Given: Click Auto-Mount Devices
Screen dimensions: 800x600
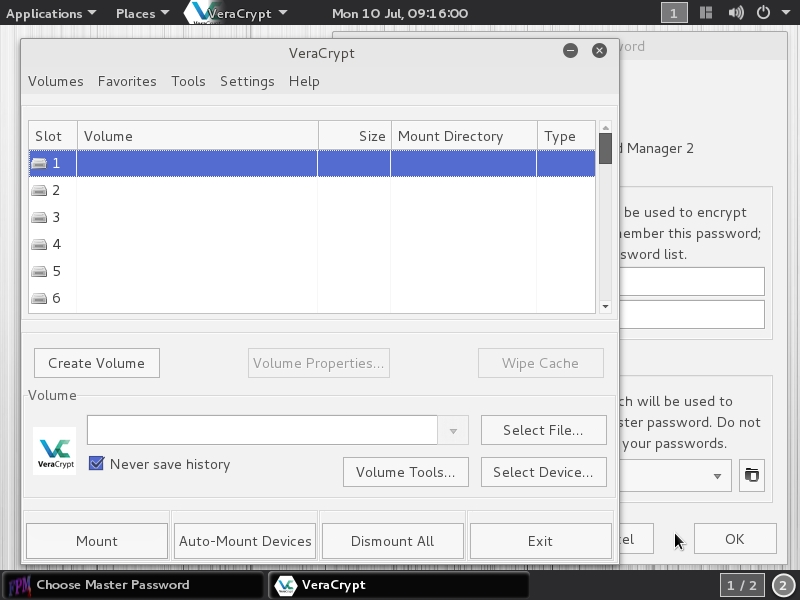Looking at the screenshot, I should tap(245, 541).
